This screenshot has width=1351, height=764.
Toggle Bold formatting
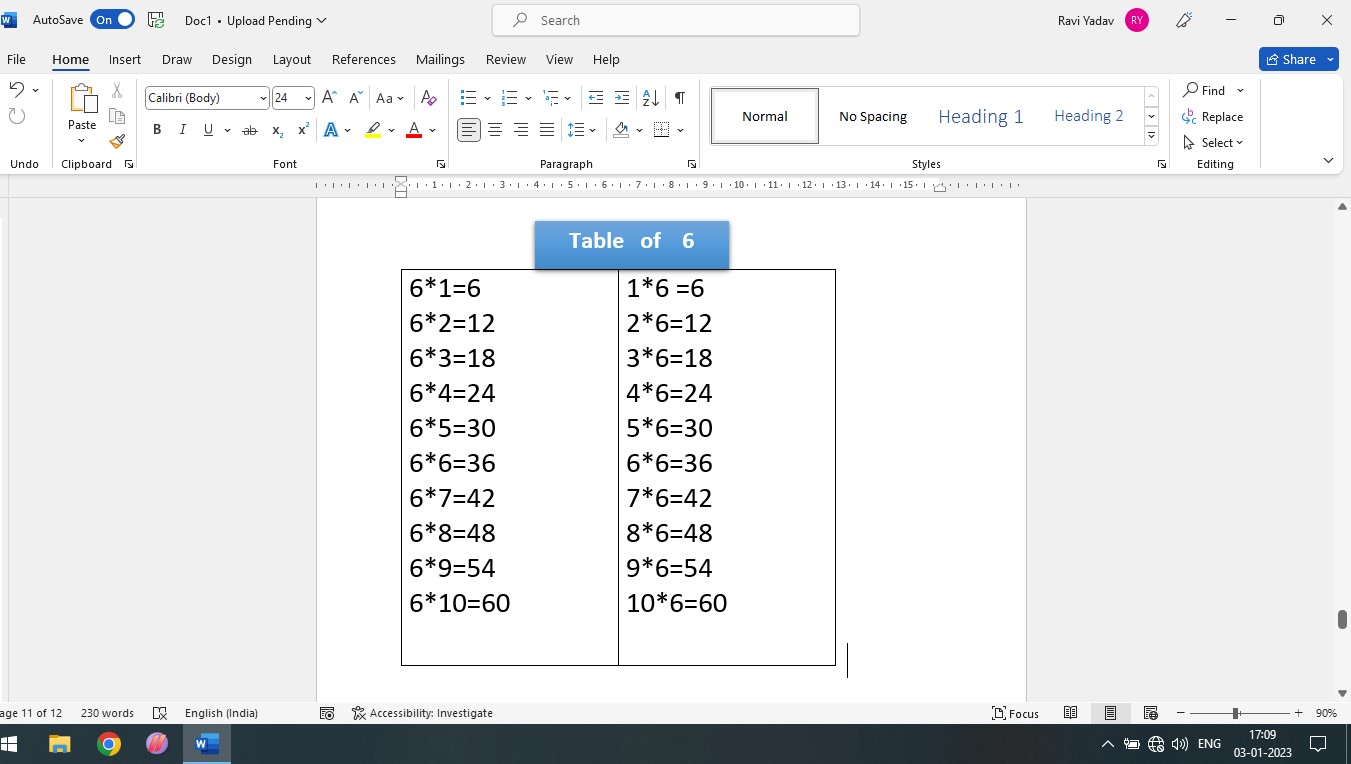pos(157,130)
